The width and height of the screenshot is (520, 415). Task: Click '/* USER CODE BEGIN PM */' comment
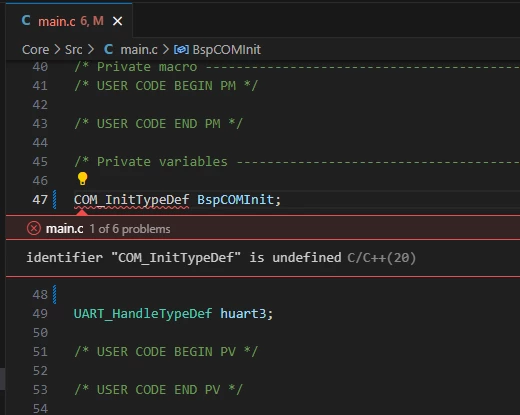click(166, 86)
